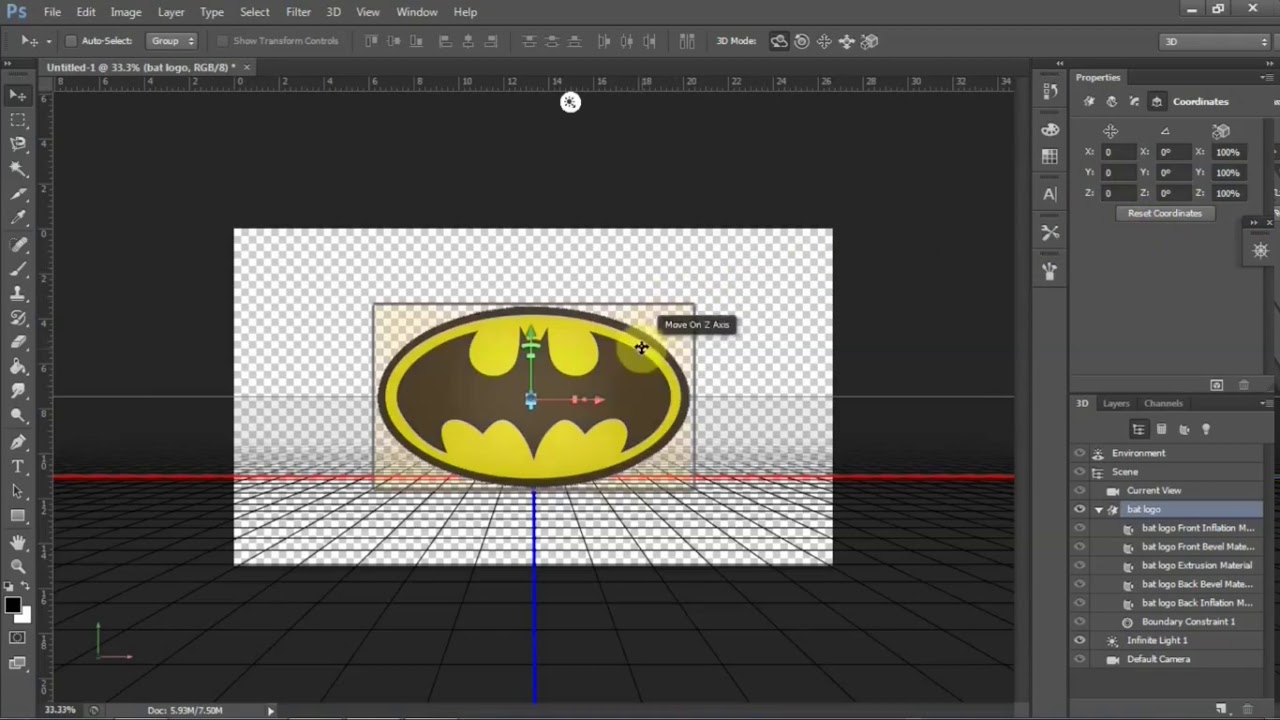Activate the Slide 3D Object mode
Viewport: 1280px width, 720px height.
click(847, 41)
